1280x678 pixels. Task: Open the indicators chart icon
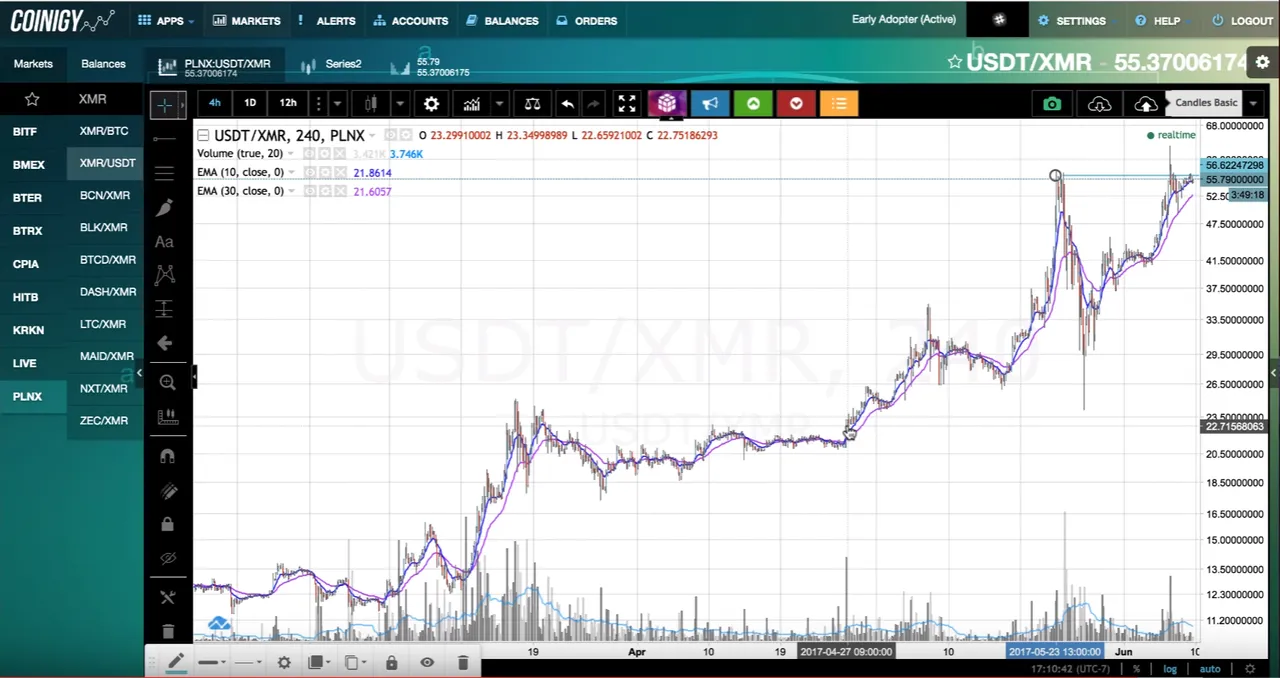[x=470, y=103]
